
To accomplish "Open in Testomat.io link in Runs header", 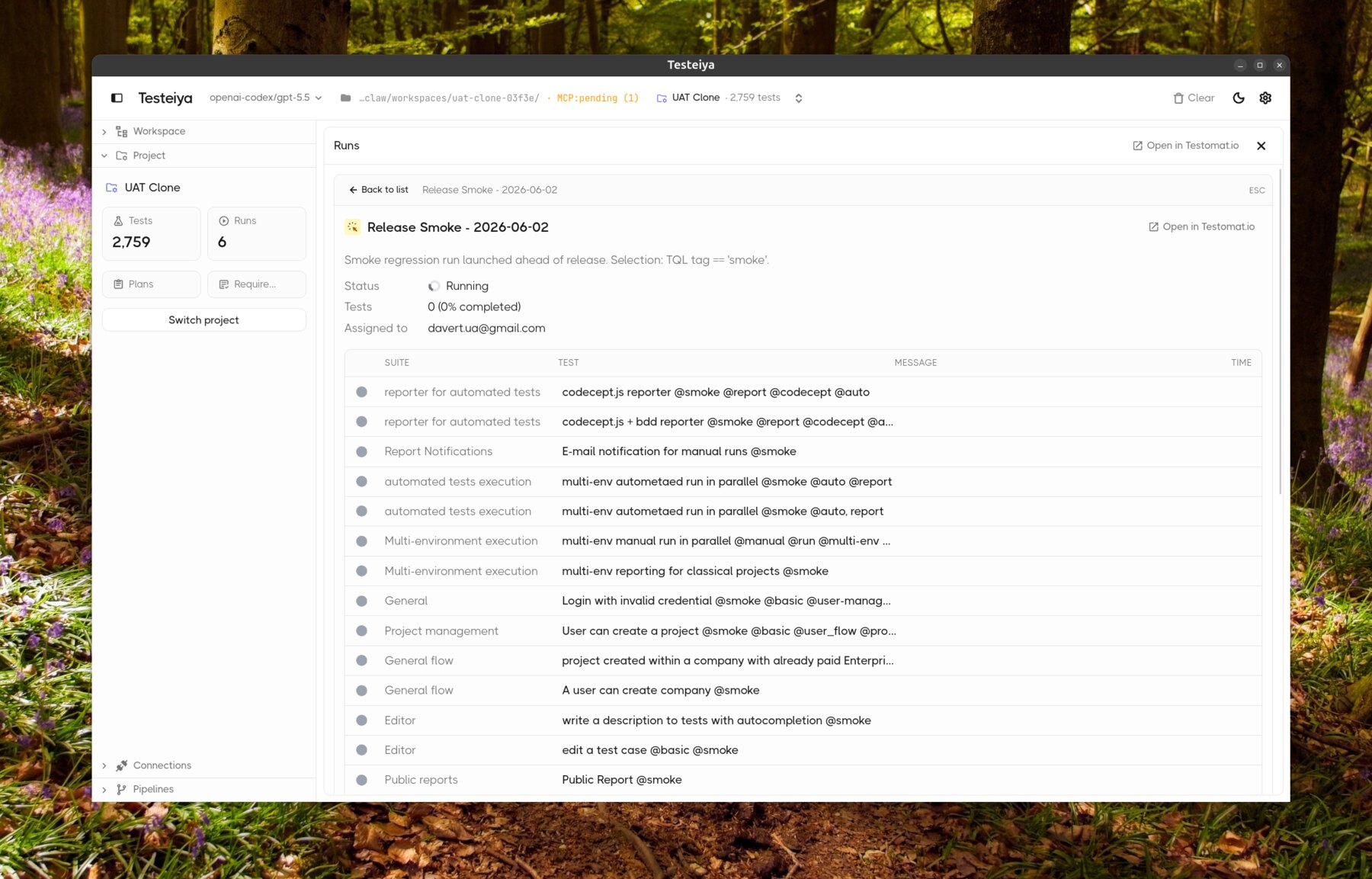I will 1185,146.
